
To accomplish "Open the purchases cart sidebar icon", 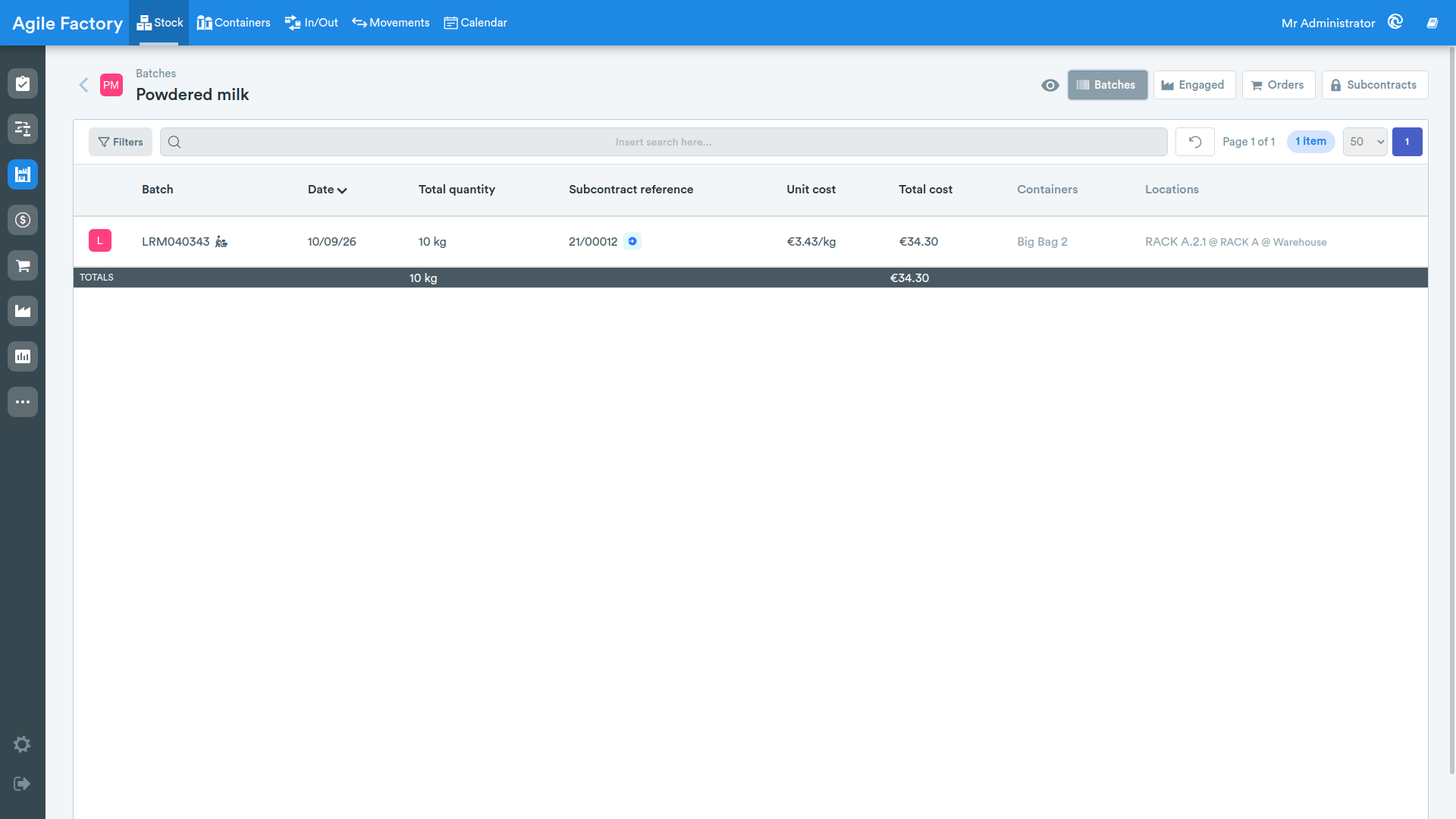I will (x=23, y=265).
